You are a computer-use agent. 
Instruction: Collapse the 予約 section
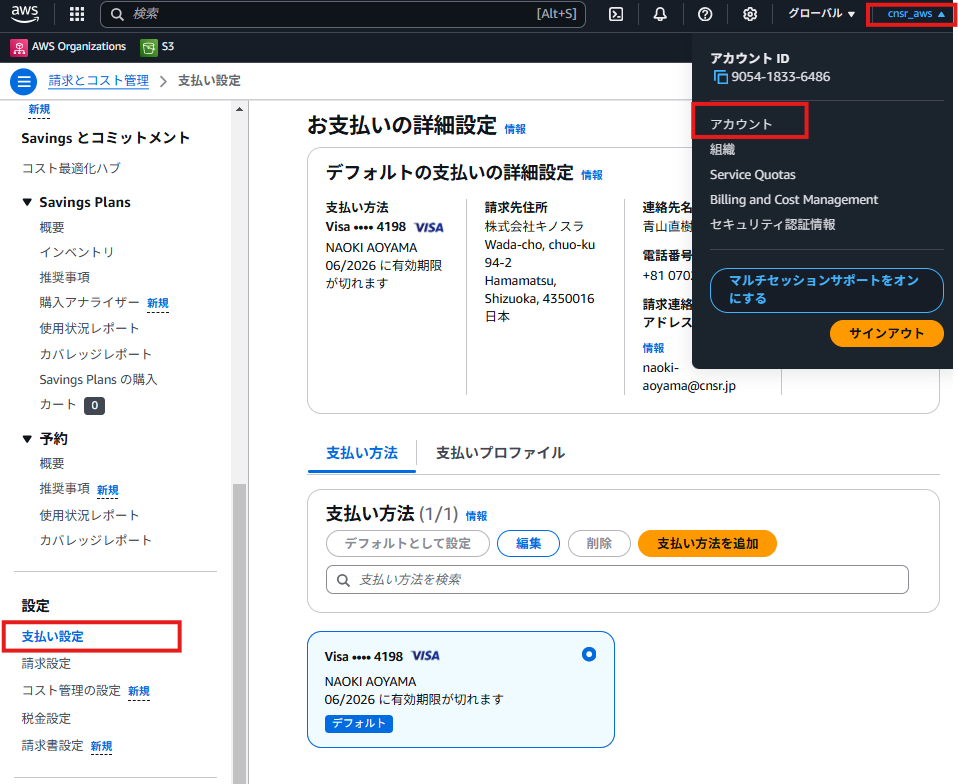click(27, 439)
